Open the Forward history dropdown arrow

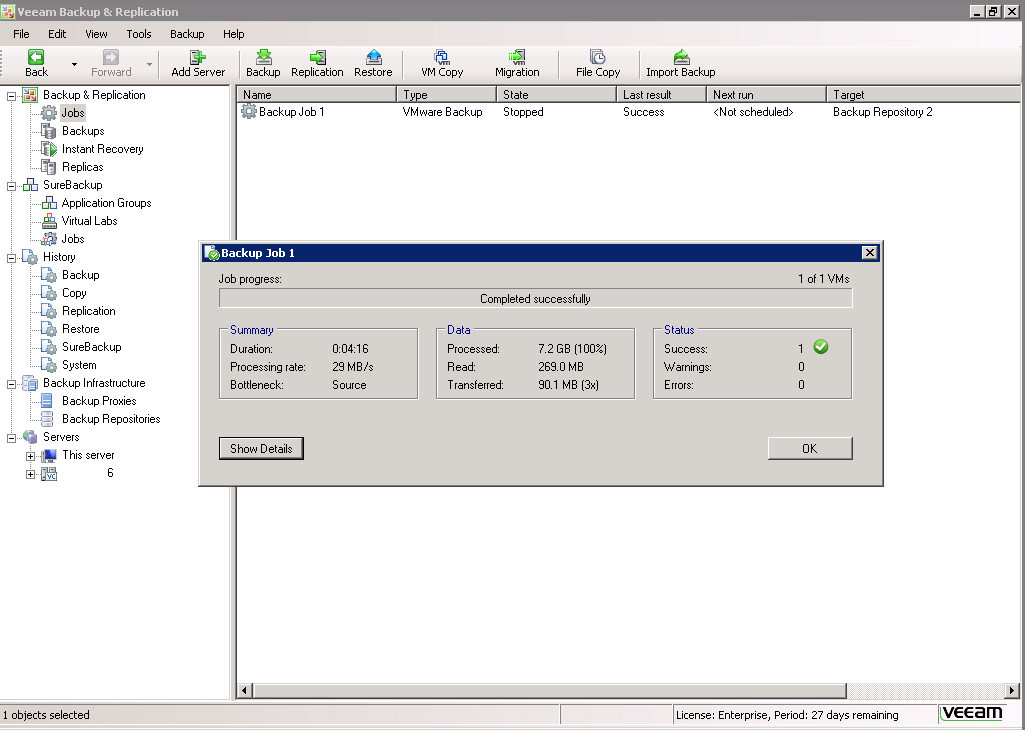pos(150,64)
